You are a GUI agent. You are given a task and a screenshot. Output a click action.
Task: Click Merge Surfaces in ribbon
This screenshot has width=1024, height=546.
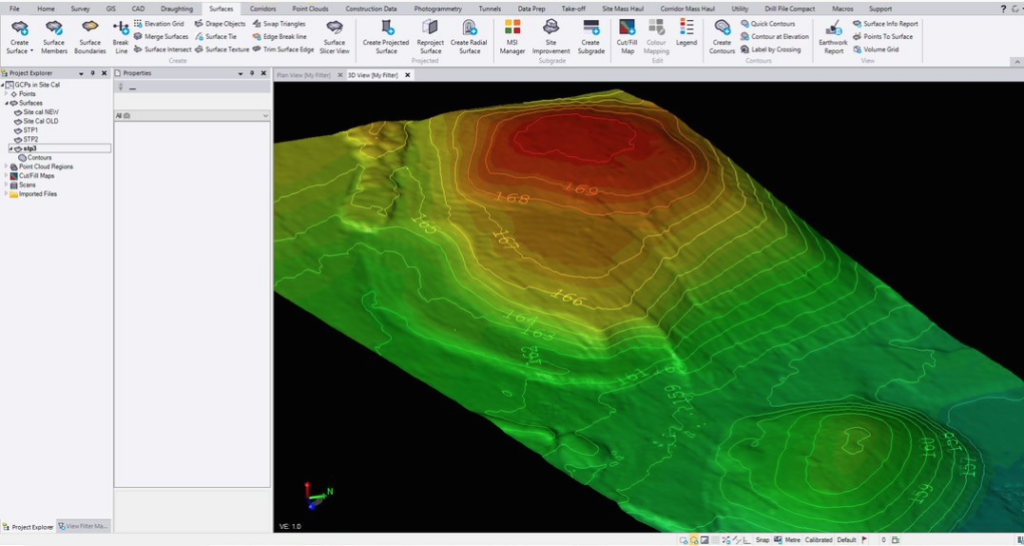(161, 37)
